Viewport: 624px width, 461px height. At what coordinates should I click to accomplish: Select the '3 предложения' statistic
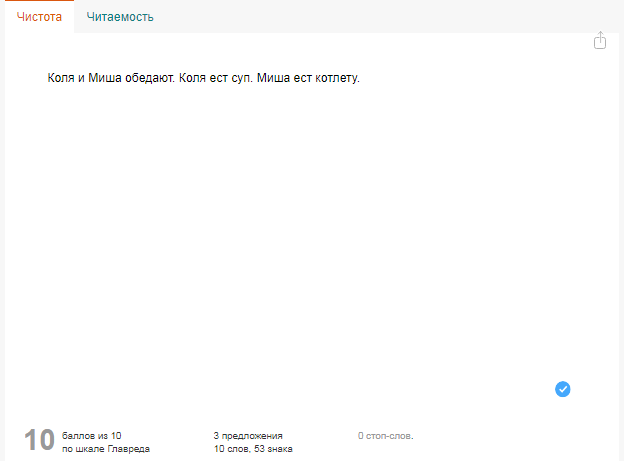pyautogui.click(x=248, y=435)
